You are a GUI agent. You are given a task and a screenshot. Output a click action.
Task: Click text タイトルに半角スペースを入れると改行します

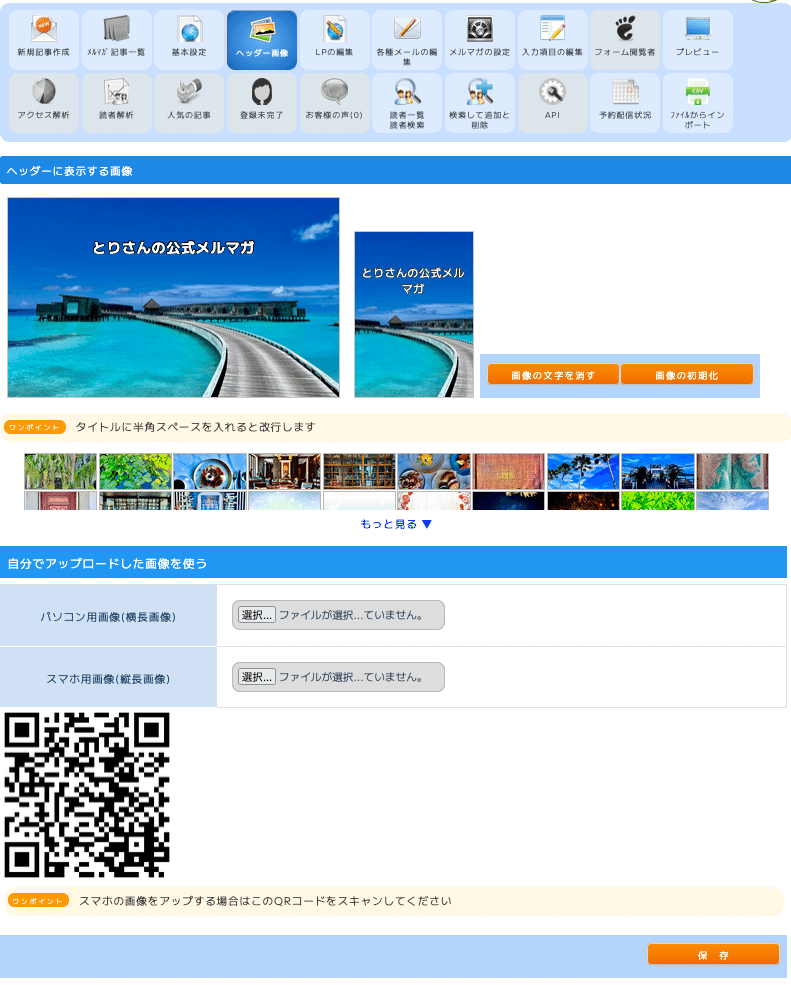coord(195,427)
